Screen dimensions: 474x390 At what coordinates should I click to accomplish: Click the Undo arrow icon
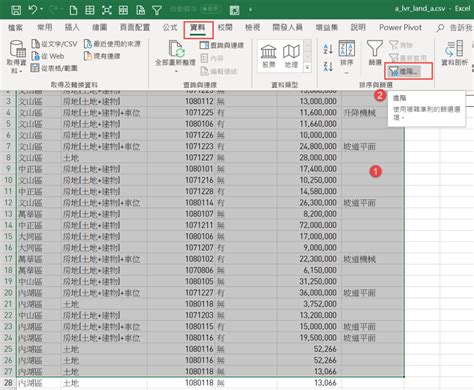click(33, 10)
